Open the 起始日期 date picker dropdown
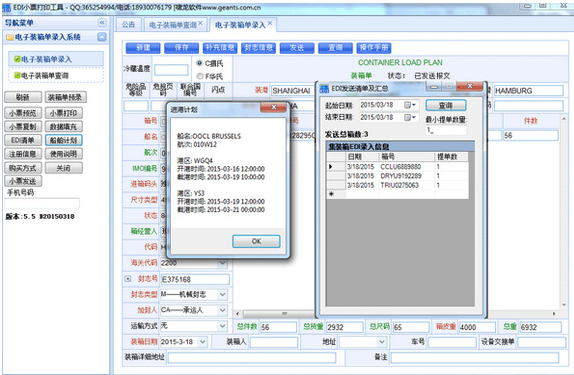This screenshot has height=375, width=574. [x=411, y=105]
